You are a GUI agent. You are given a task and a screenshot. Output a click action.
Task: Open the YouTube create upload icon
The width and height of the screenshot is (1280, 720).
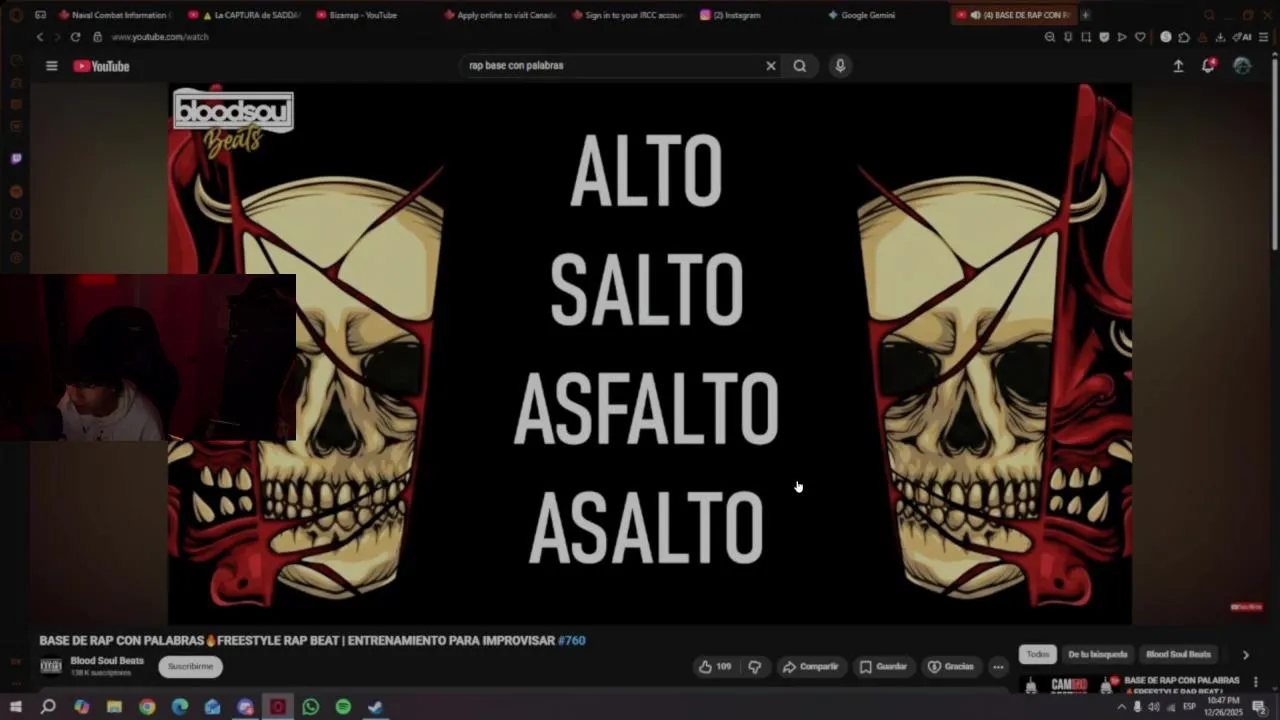[1178, 66]
